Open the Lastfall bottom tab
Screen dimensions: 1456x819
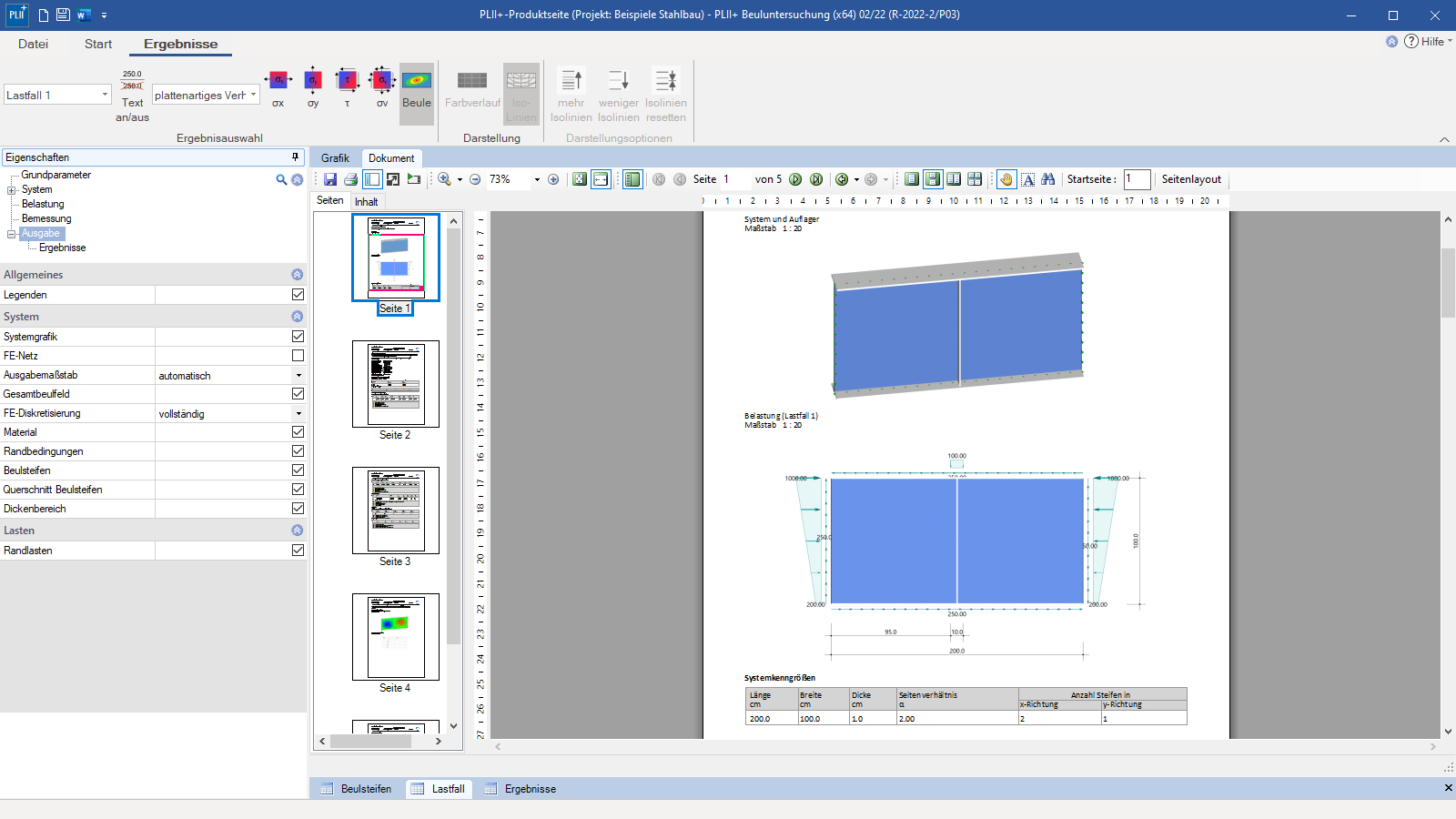tap(438, 789)
